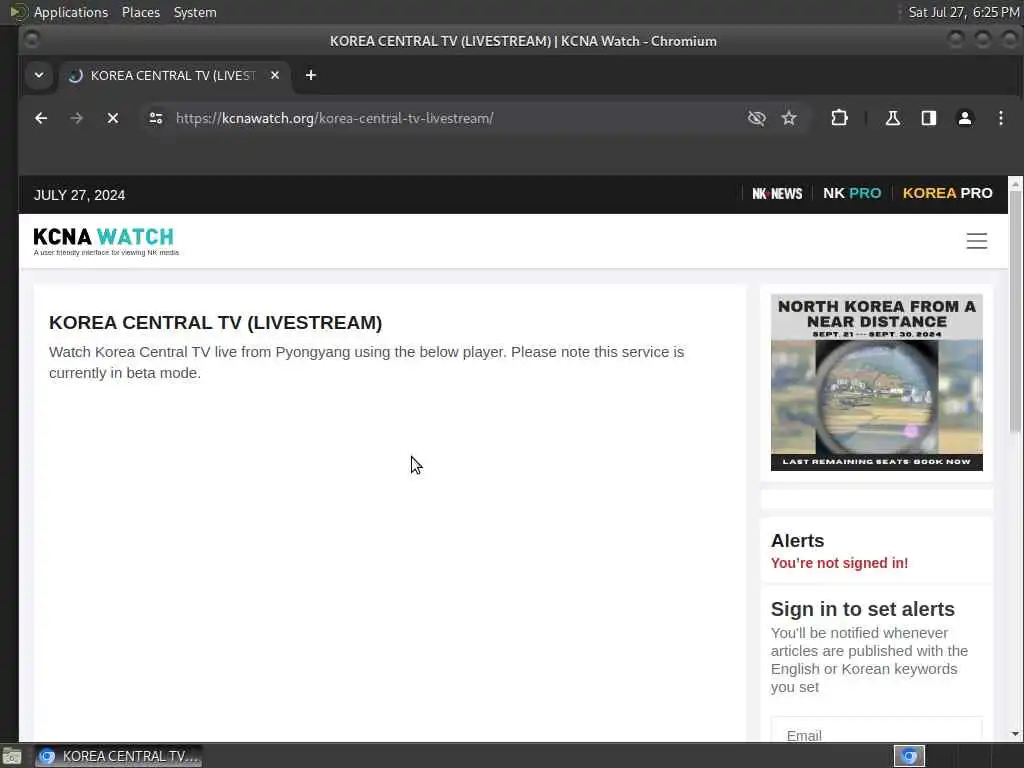Viewport: 1024px width, 768px height.
Task: Open Chrome Labs flask icon
Action: coord(892,118)
